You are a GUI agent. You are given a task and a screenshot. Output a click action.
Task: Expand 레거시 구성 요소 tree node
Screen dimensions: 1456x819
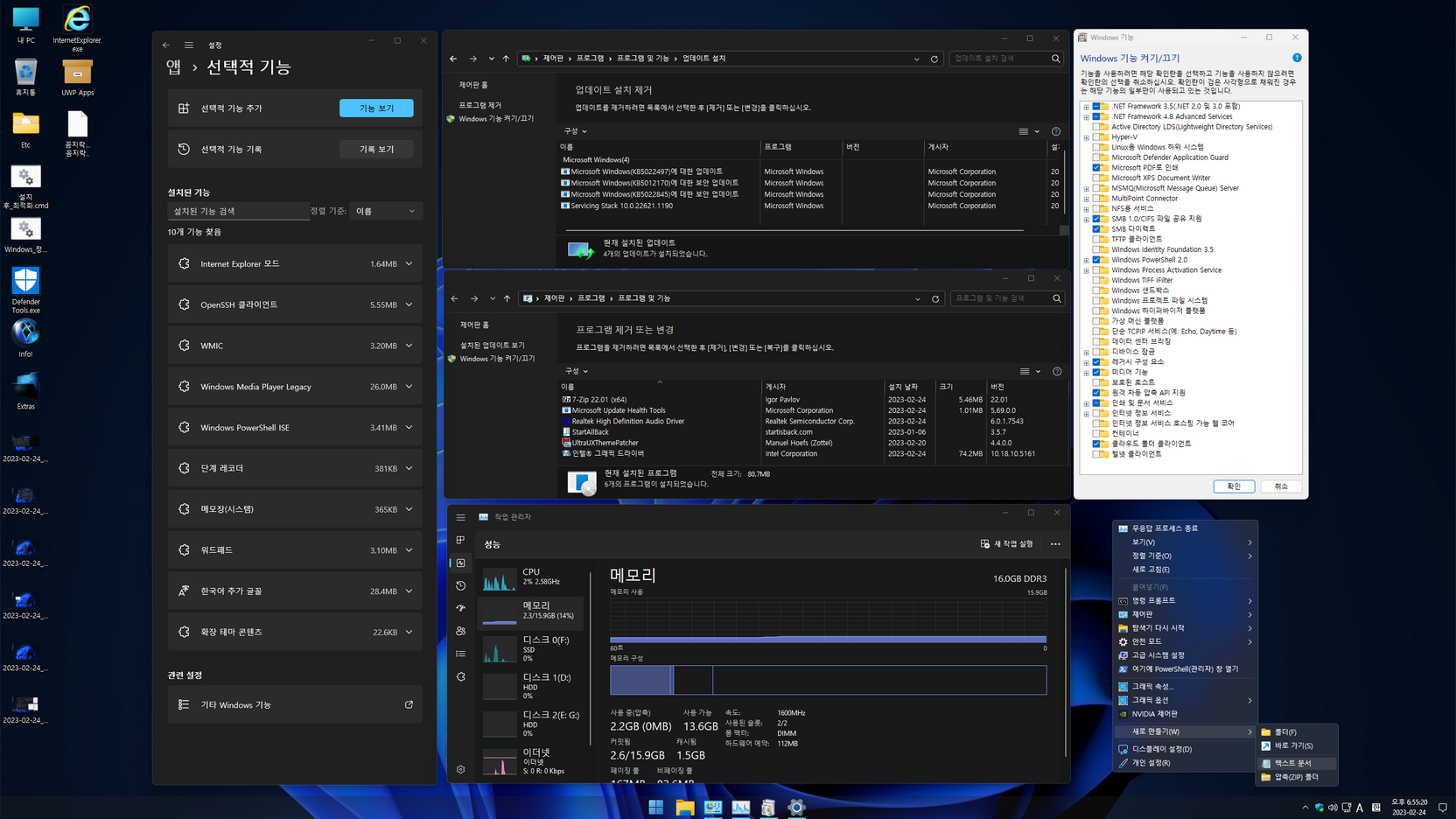point(1087,362)
